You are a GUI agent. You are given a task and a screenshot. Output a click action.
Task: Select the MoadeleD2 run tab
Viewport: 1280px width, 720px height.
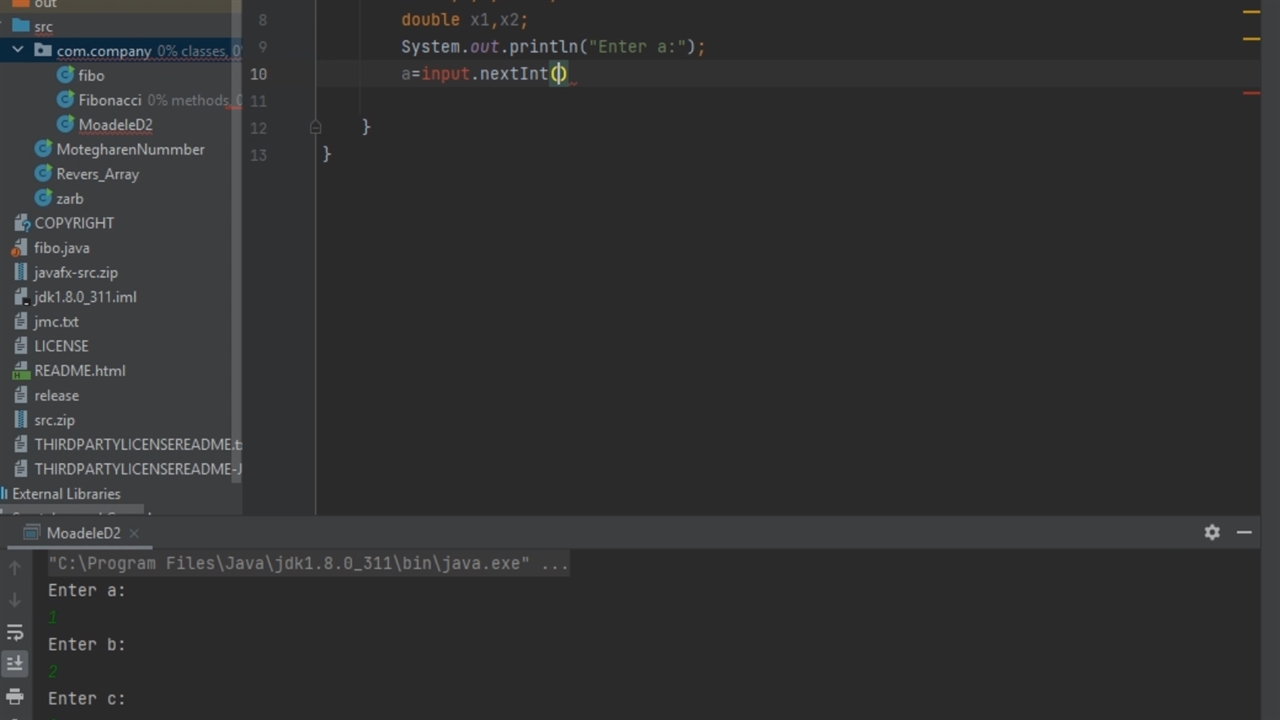(83, 533)
